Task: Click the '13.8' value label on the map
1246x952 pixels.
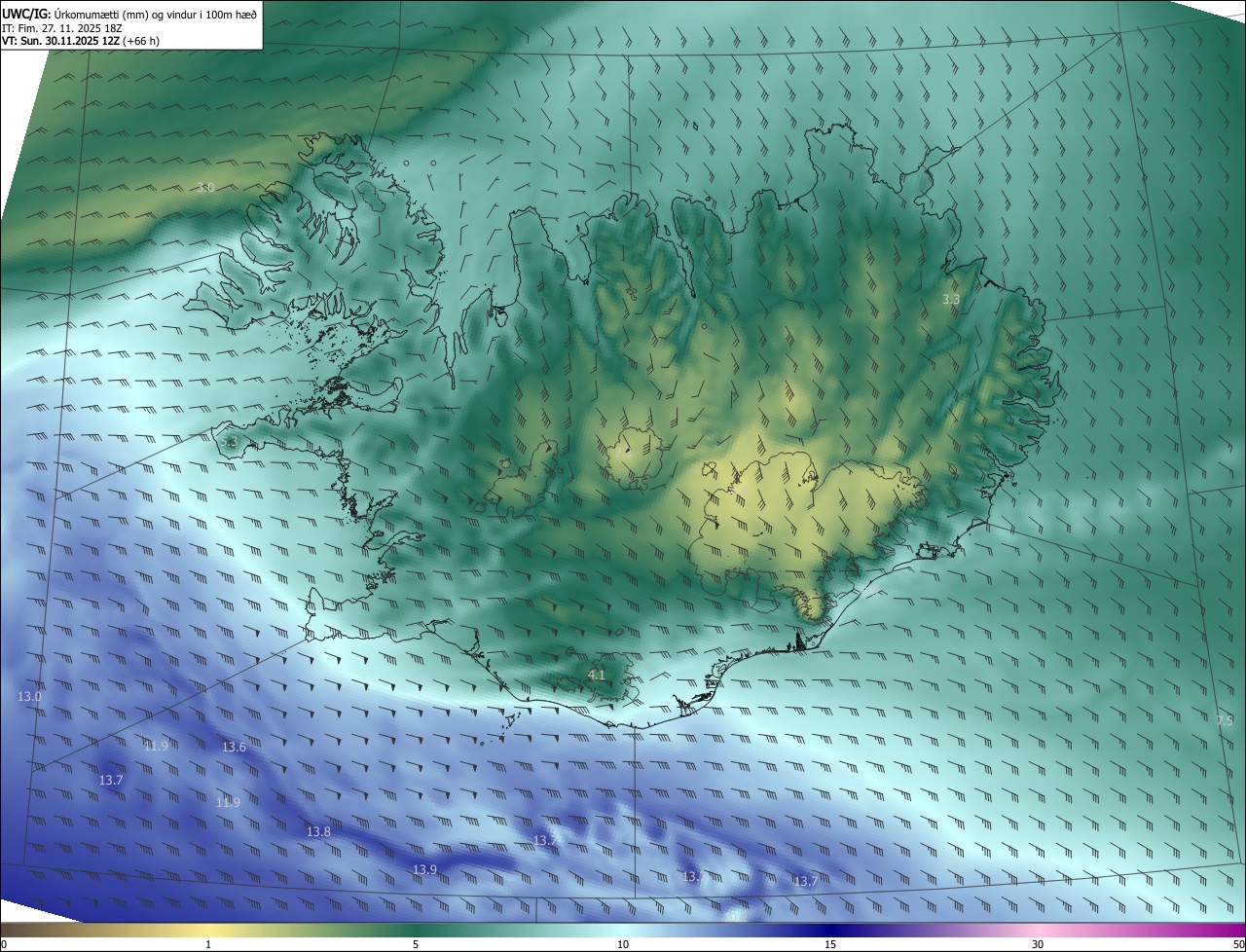Action: click(x=318, y=831)
